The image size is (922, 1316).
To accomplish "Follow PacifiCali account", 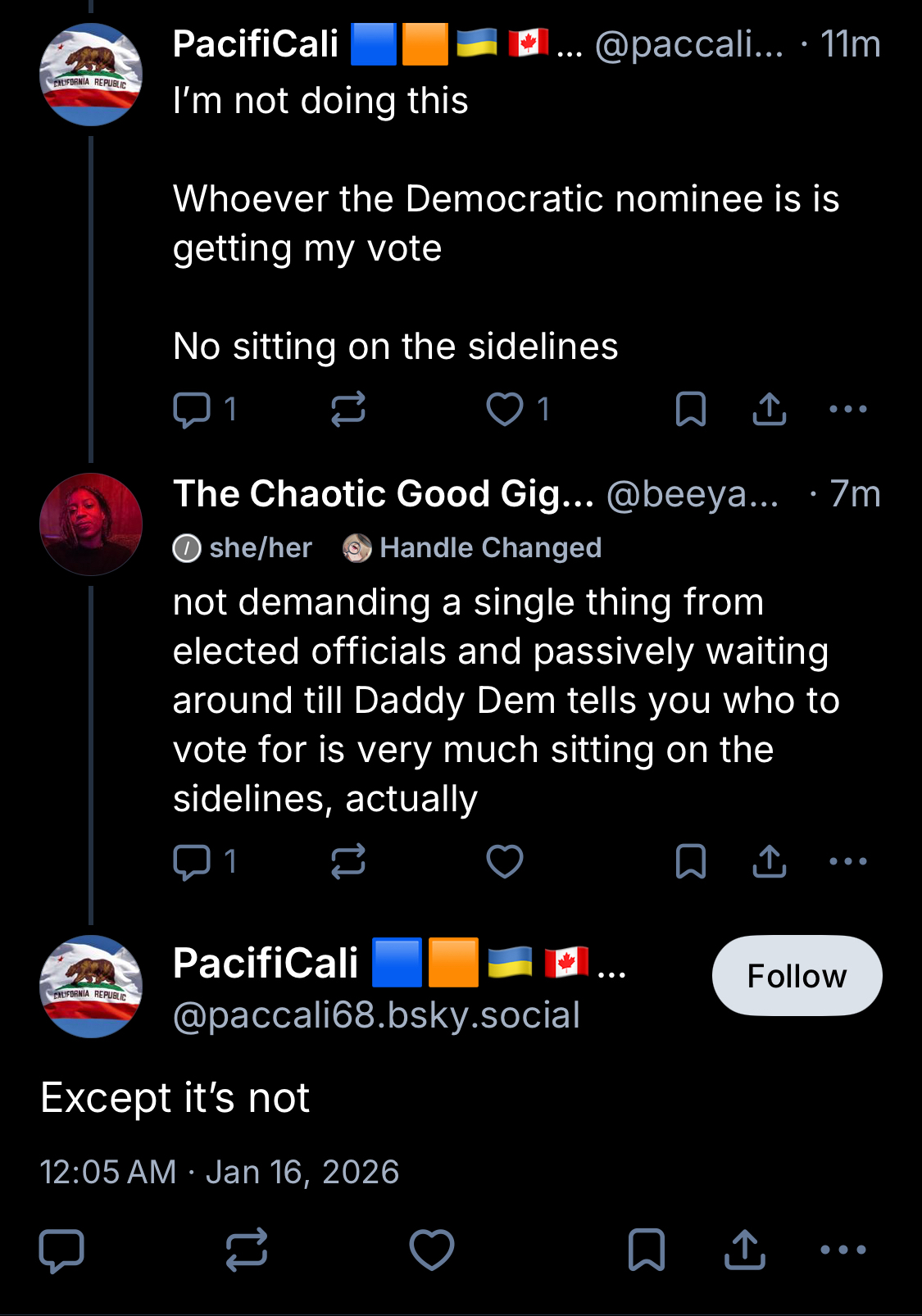I will pyautogui.click(x=797, y=975).
